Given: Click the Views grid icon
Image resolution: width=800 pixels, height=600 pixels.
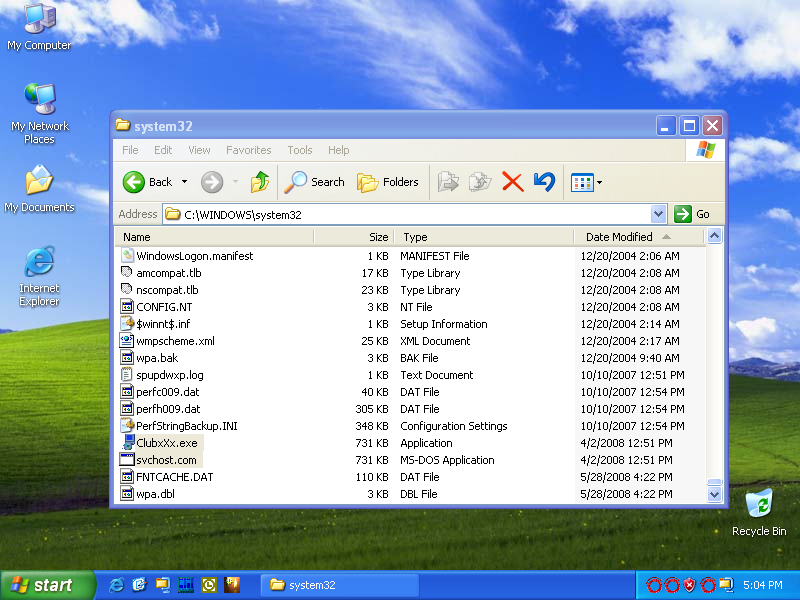Looking at the screenshot, I should [x=582, y=182].
